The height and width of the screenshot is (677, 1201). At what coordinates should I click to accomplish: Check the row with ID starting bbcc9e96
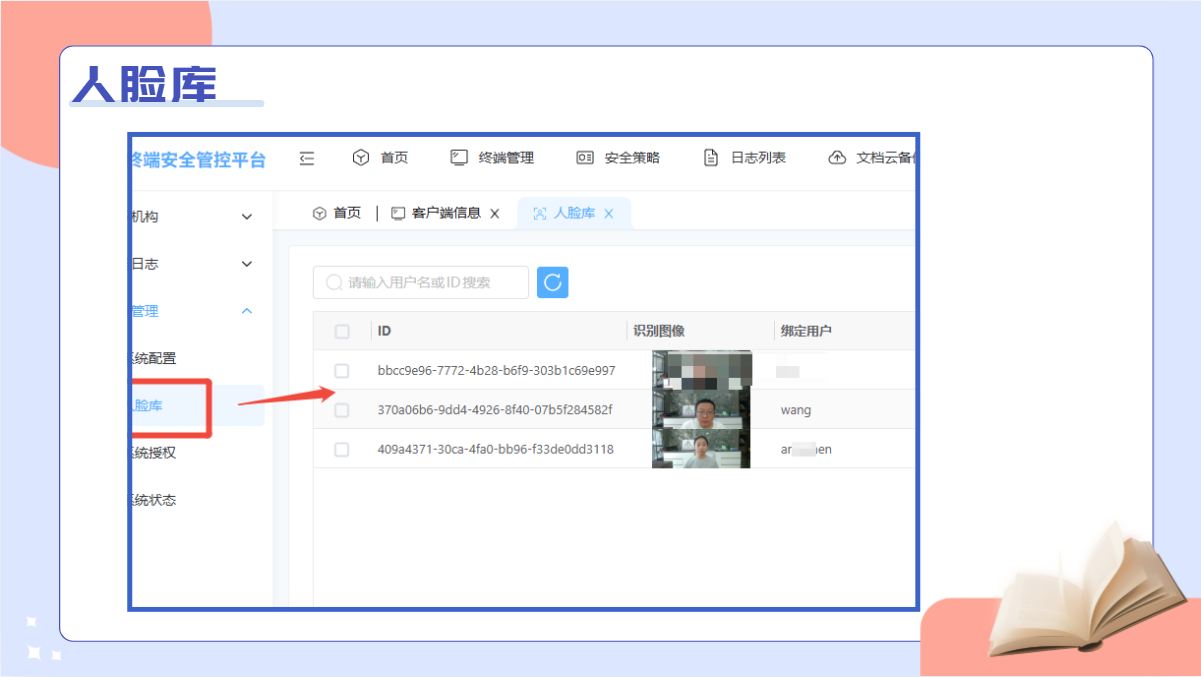pyautogui.click(x=342, y=371)
